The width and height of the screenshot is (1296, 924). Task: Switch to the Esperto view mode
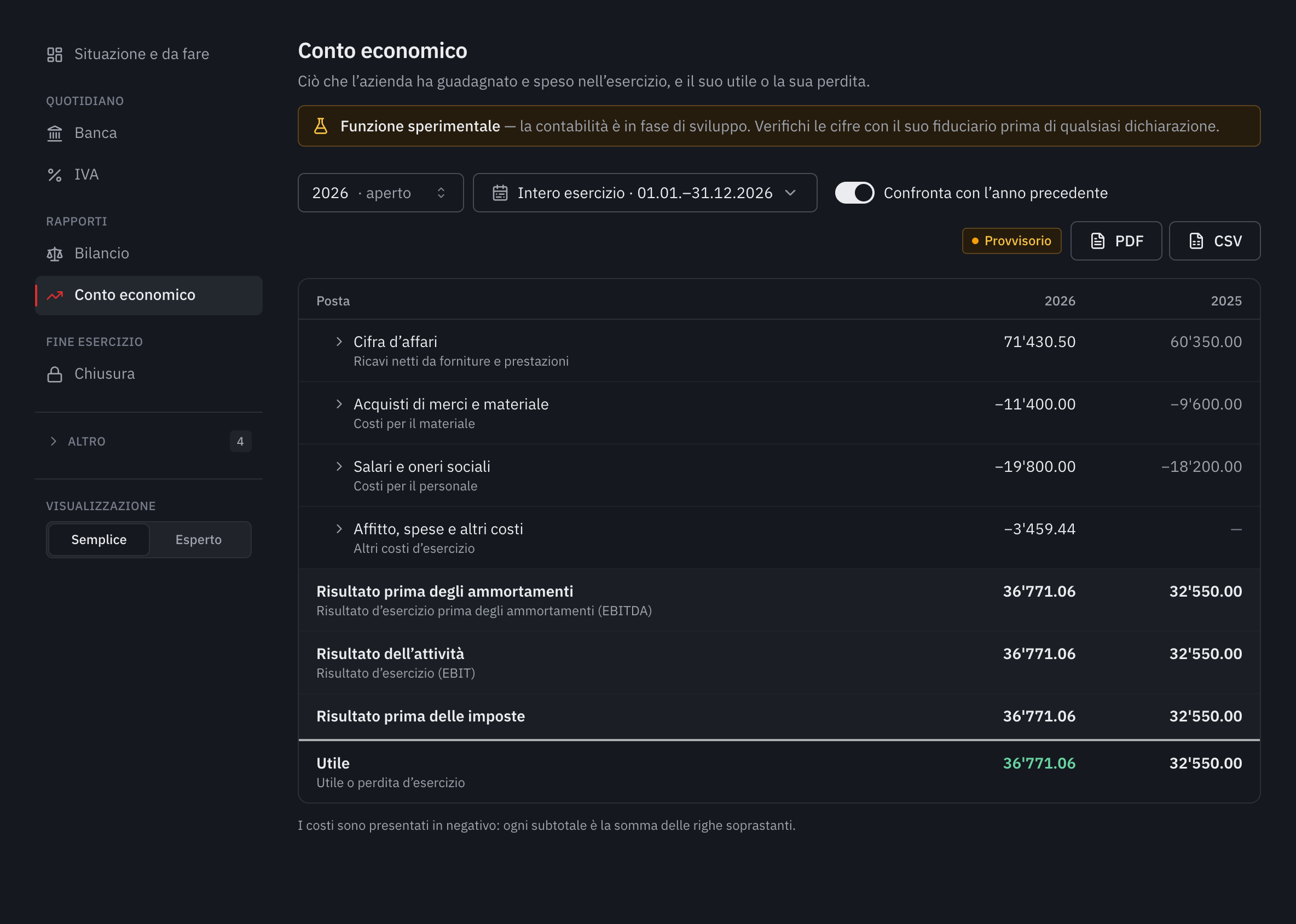[199, 539]
